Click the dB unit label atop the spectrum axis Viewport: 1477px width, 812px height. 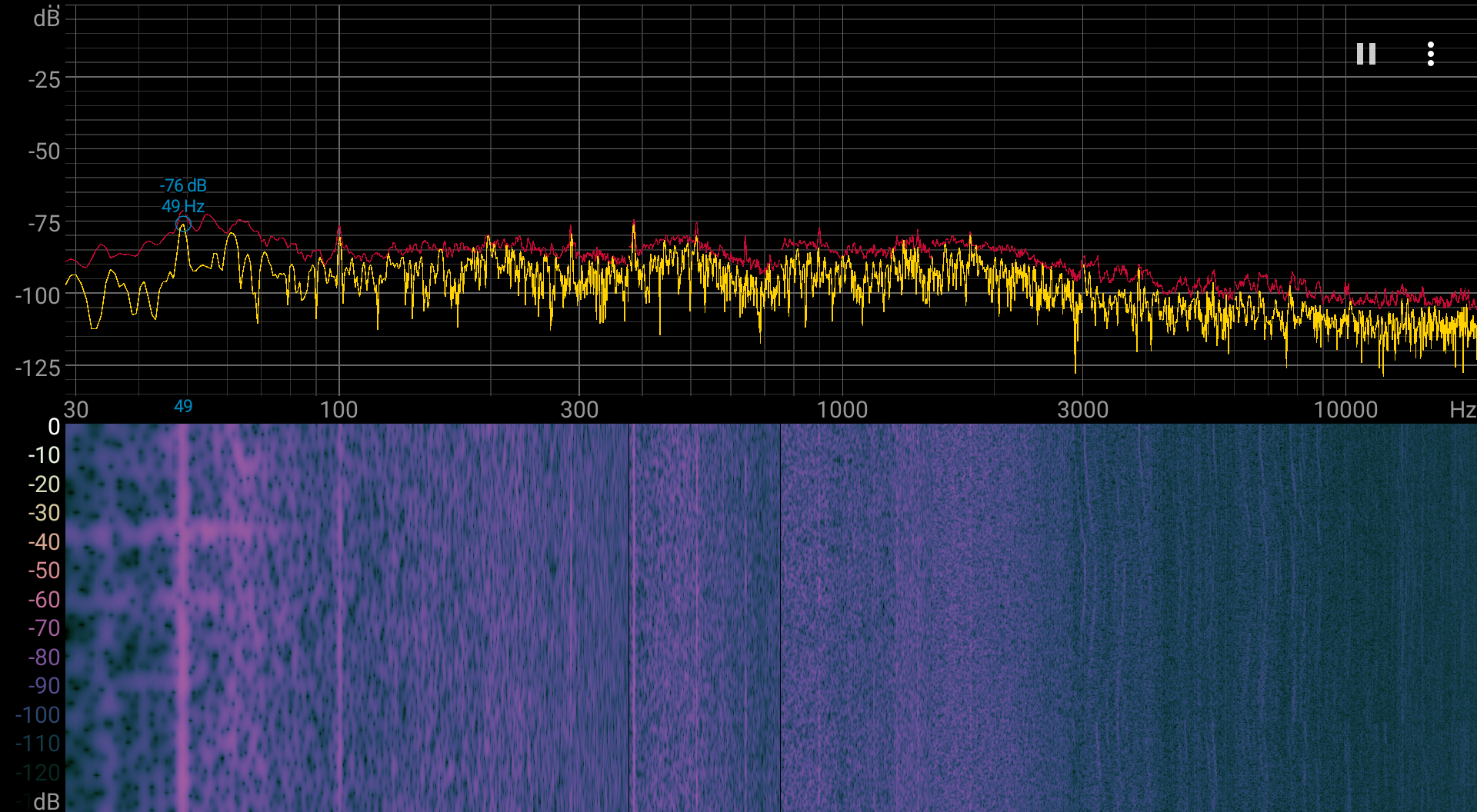[x=46, y=17]
